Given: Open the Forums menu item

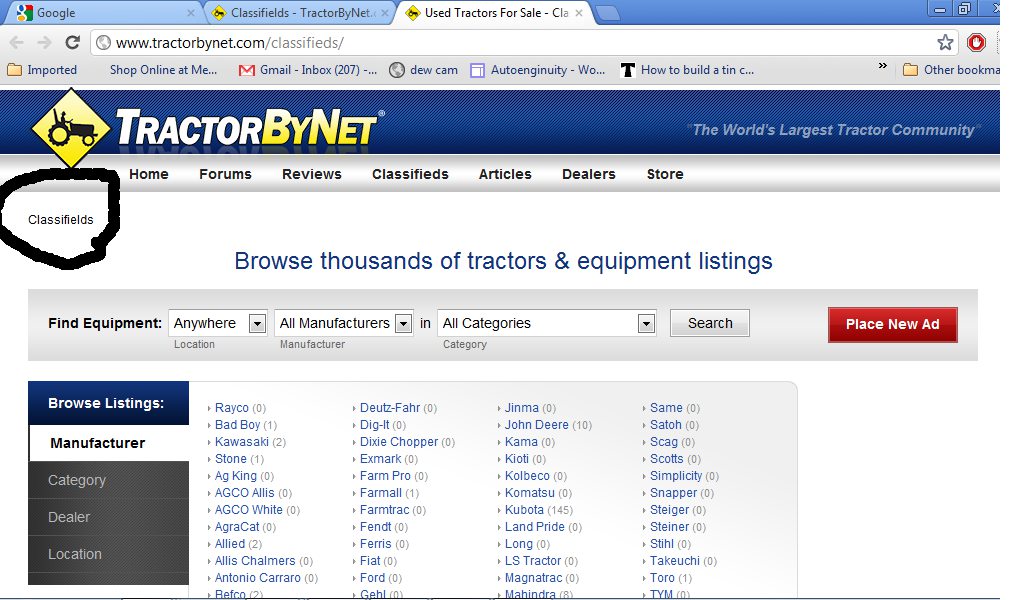Looking at the screenshot, I should click(225, 174).
